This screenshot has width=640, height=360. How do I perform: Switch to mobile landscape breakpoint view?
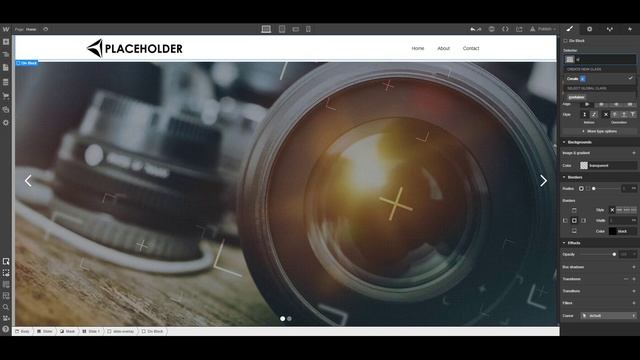[296, 29]
